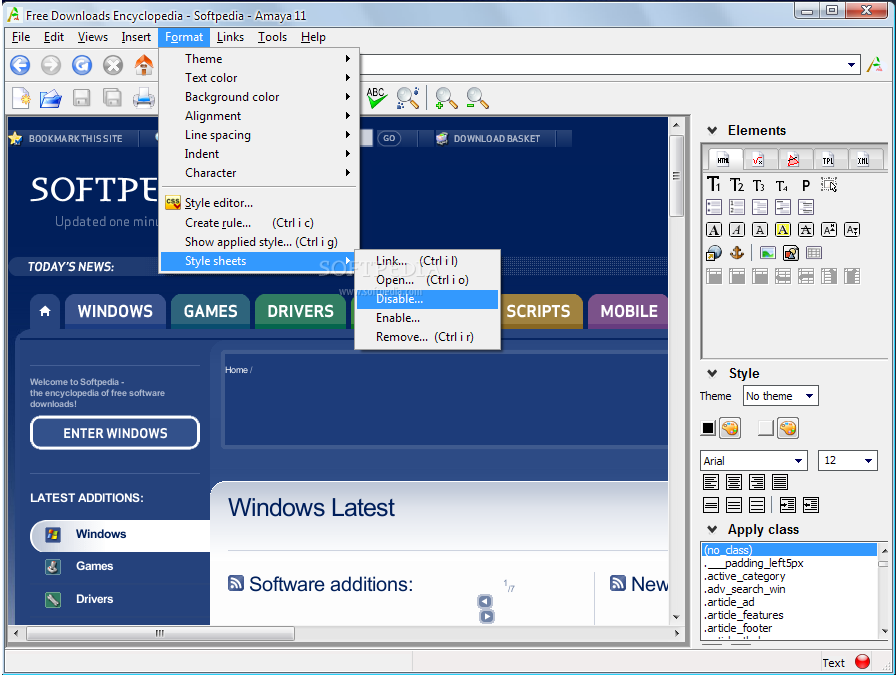896x675 pixels.
Task: Collapse the Elements panel
Action: (712, 130)
